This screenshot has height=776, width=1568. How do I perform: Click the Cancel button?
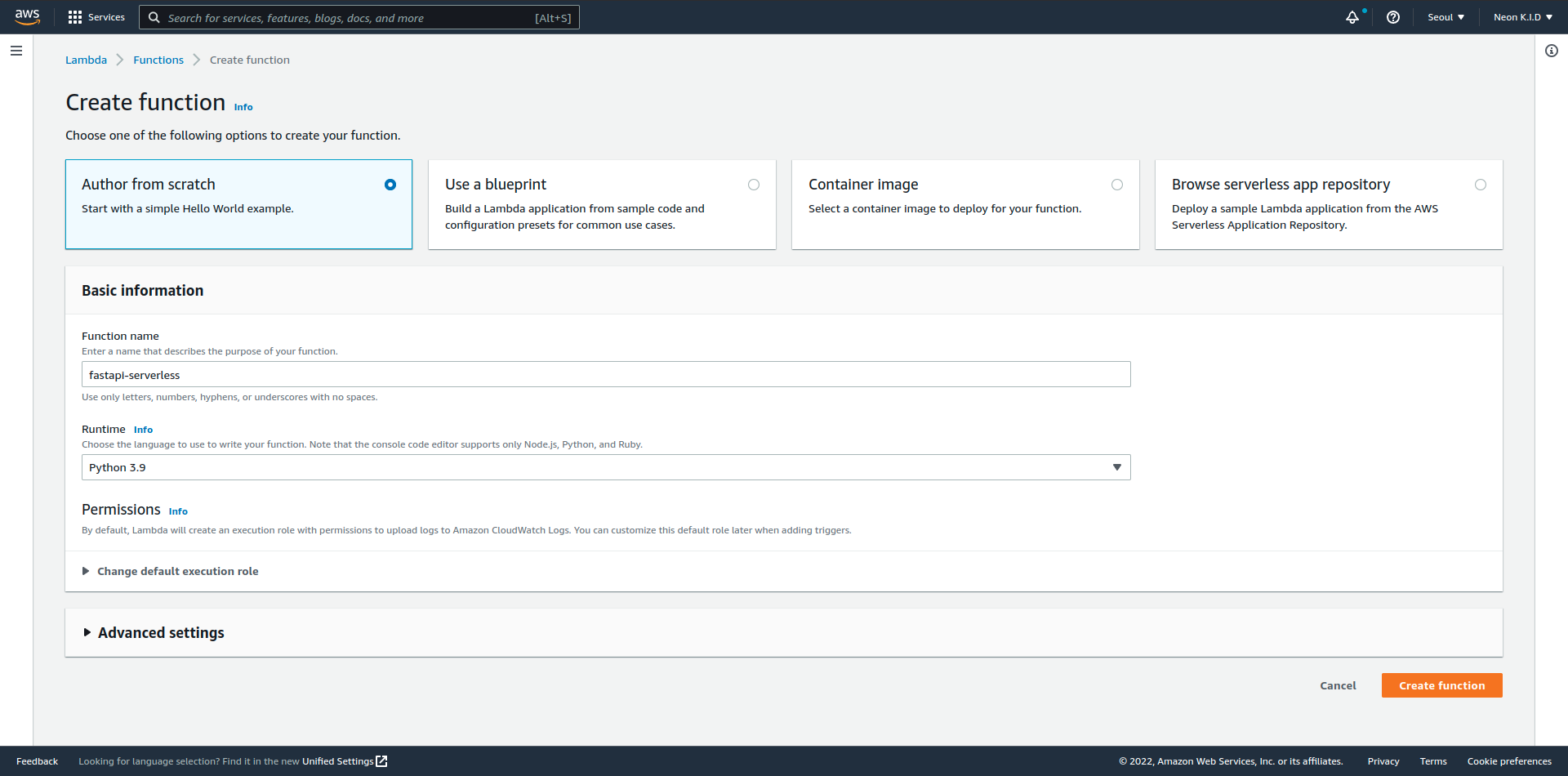[x=1338, y=685]
